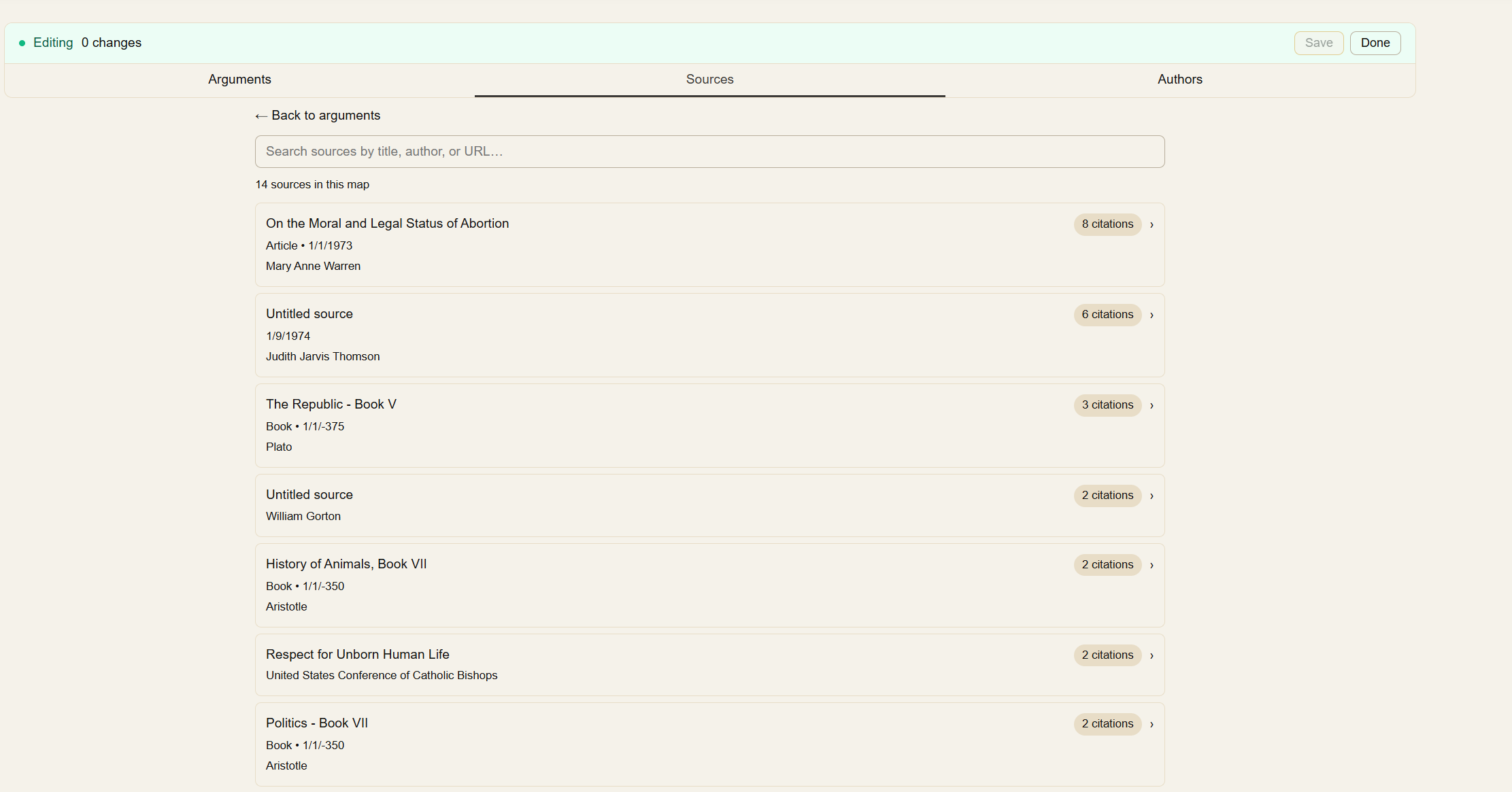Select the 3 citations badge for Plato's Republic
This screenshot has height=792, width=1512.
(x=1107, y=405)
